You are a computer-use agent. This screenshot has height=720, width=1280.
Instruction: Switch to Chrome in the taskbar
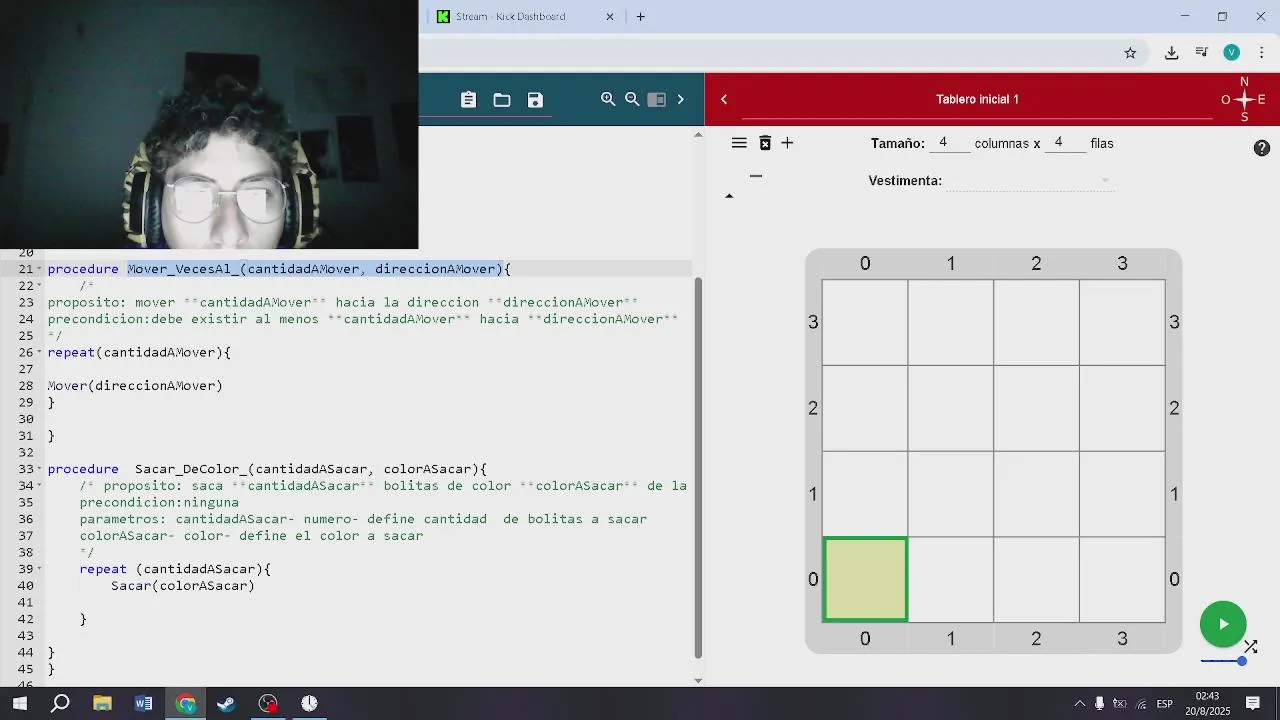[185, 704]
